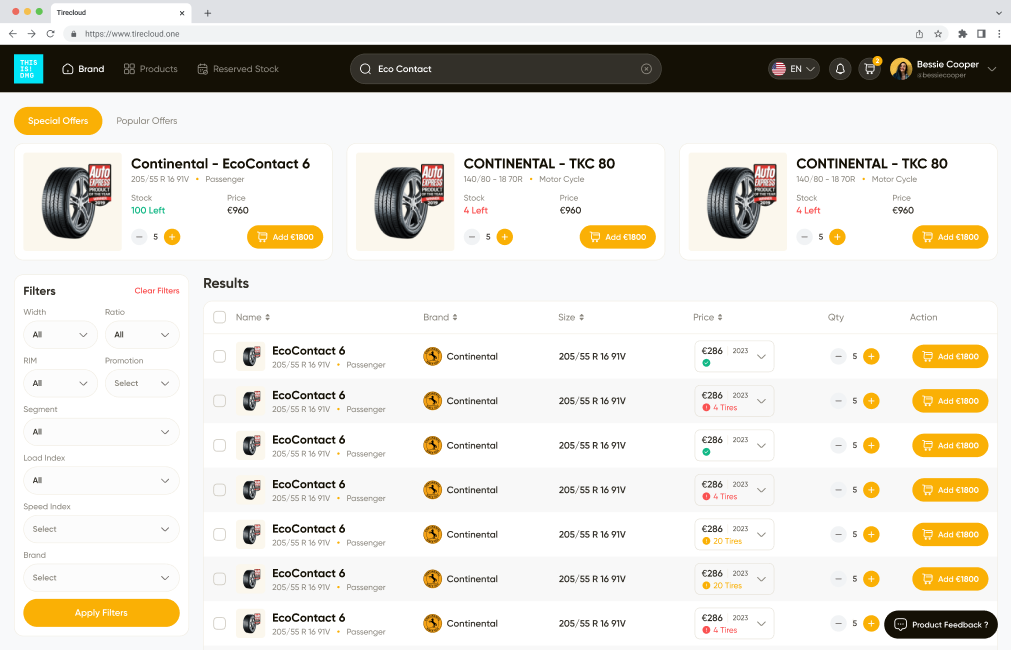Screen dimensions: 1011x650
Task: Open the notifications bell
Action: [840, 69]
